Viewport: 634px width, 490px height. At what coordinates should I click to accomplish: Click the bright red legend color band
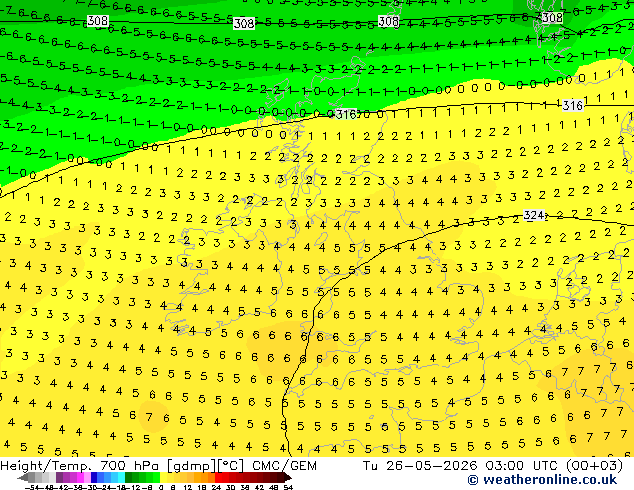pyautogui.click(x=218, y=477)
